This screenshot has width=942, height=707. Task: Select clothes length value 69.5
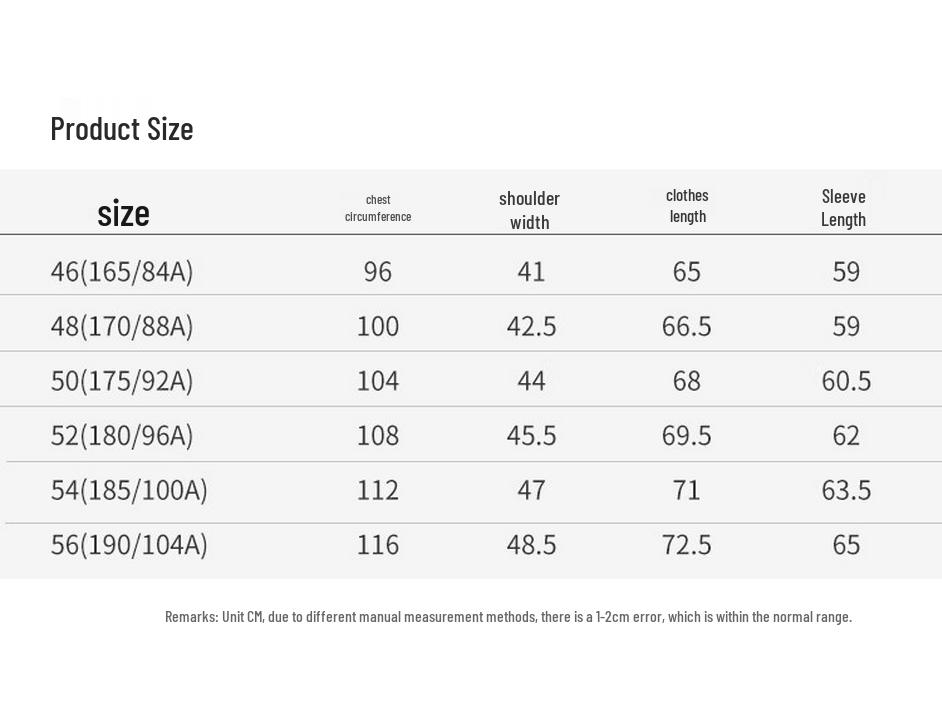click(686, 436)
